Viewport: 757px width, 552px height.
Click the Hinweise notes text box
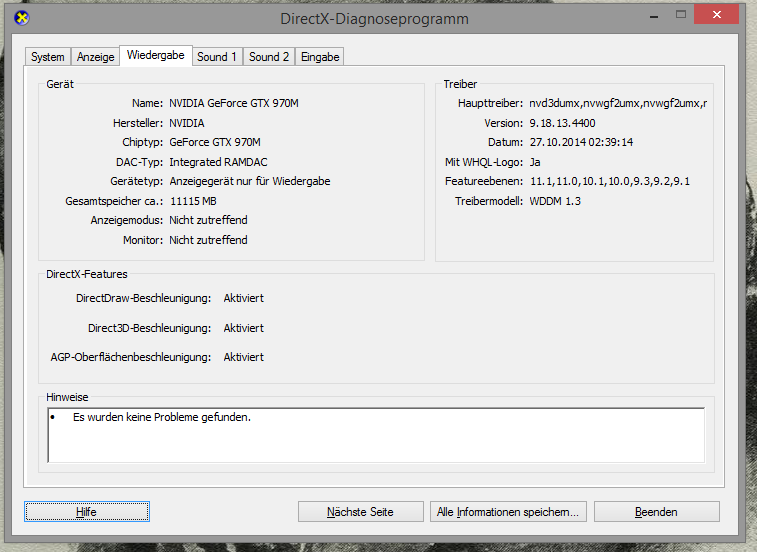point(376,435)
